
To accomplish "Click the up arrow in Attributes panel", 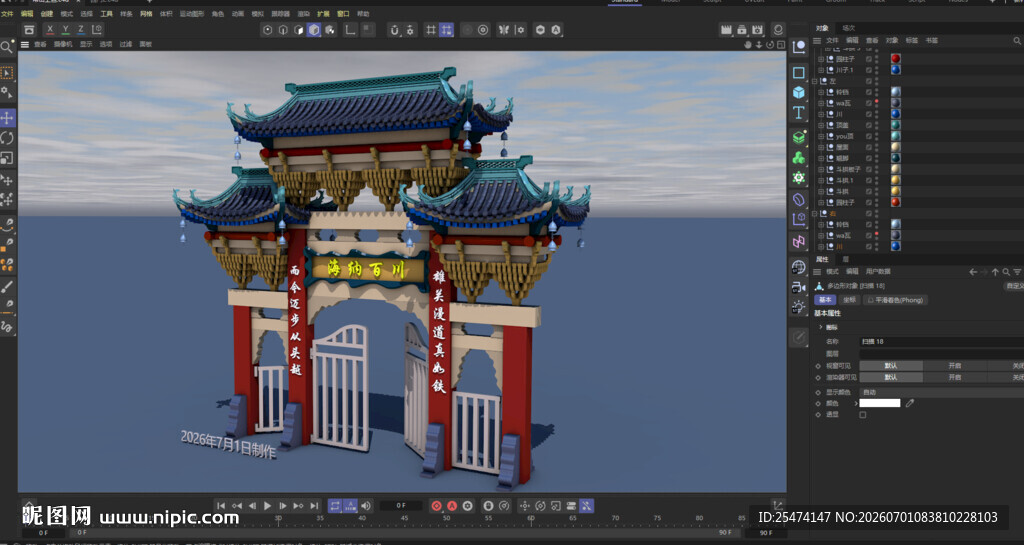I will coord(995,272).
